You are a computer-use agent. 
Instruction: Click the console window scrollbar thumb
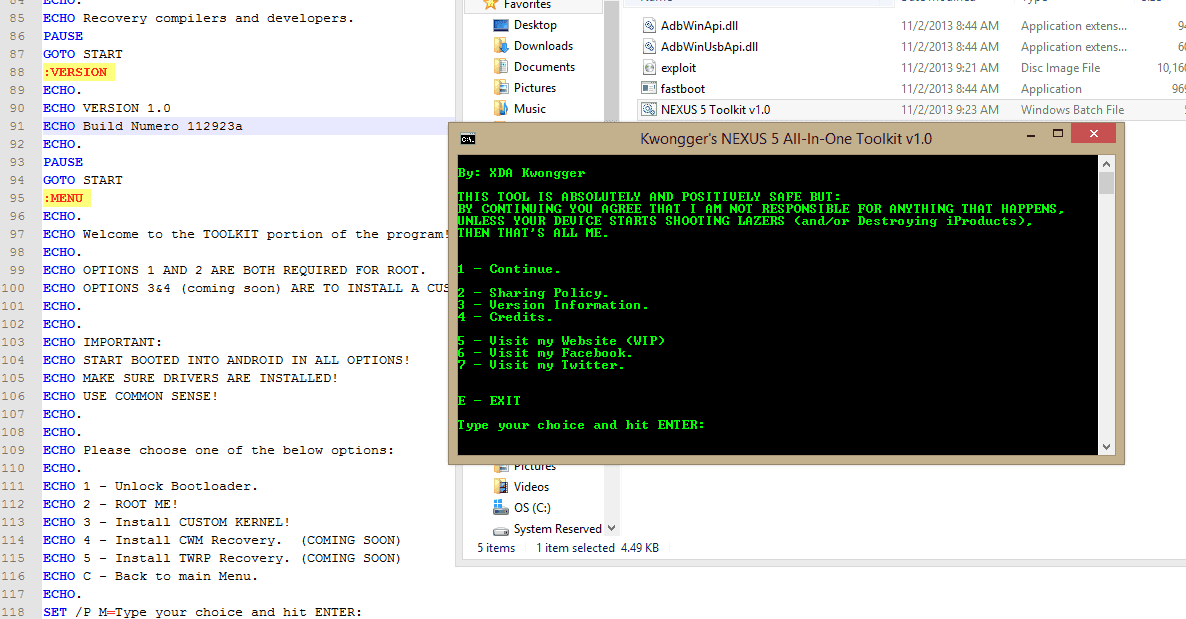[x=1107, y=183]
